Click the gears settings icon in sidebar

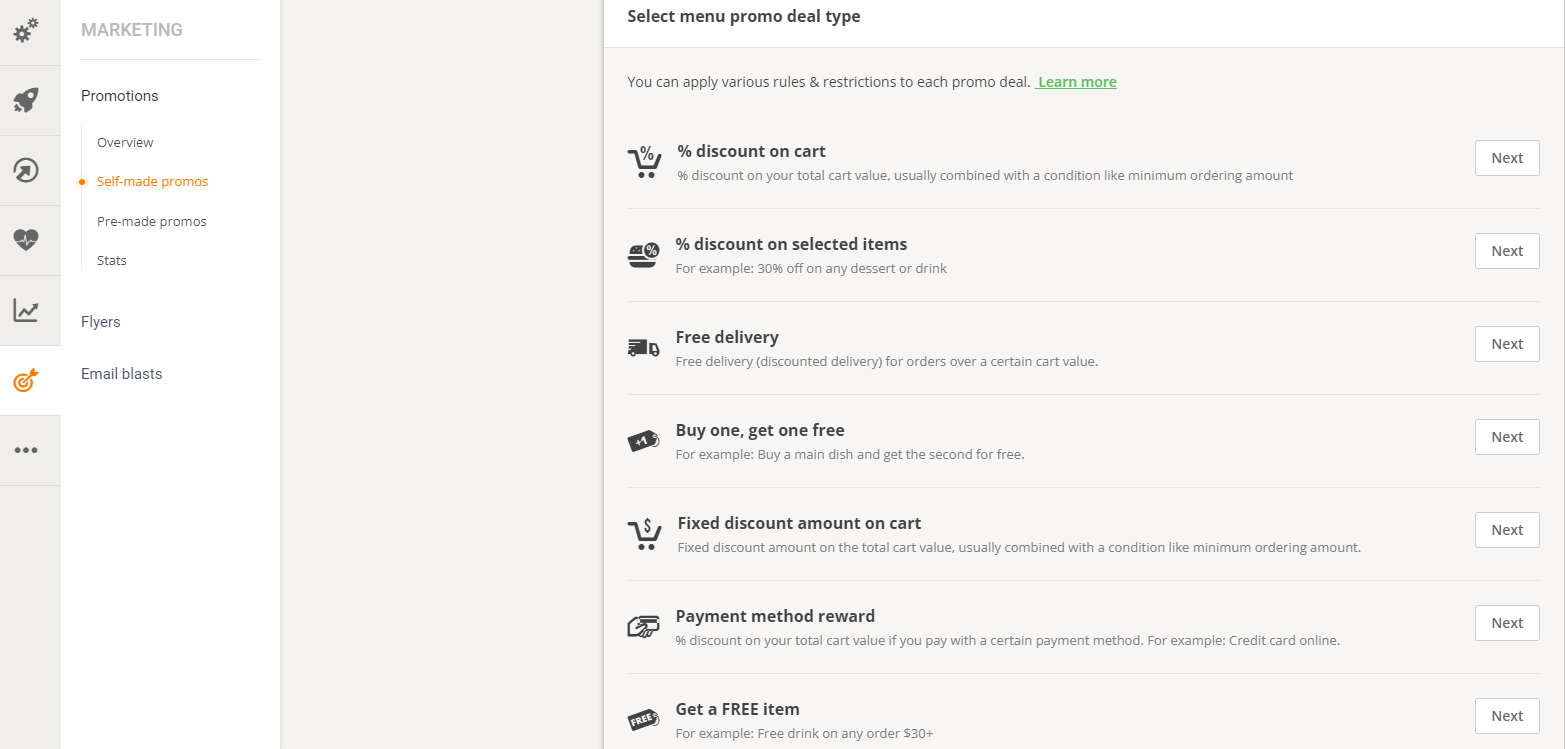coord(26,31)
